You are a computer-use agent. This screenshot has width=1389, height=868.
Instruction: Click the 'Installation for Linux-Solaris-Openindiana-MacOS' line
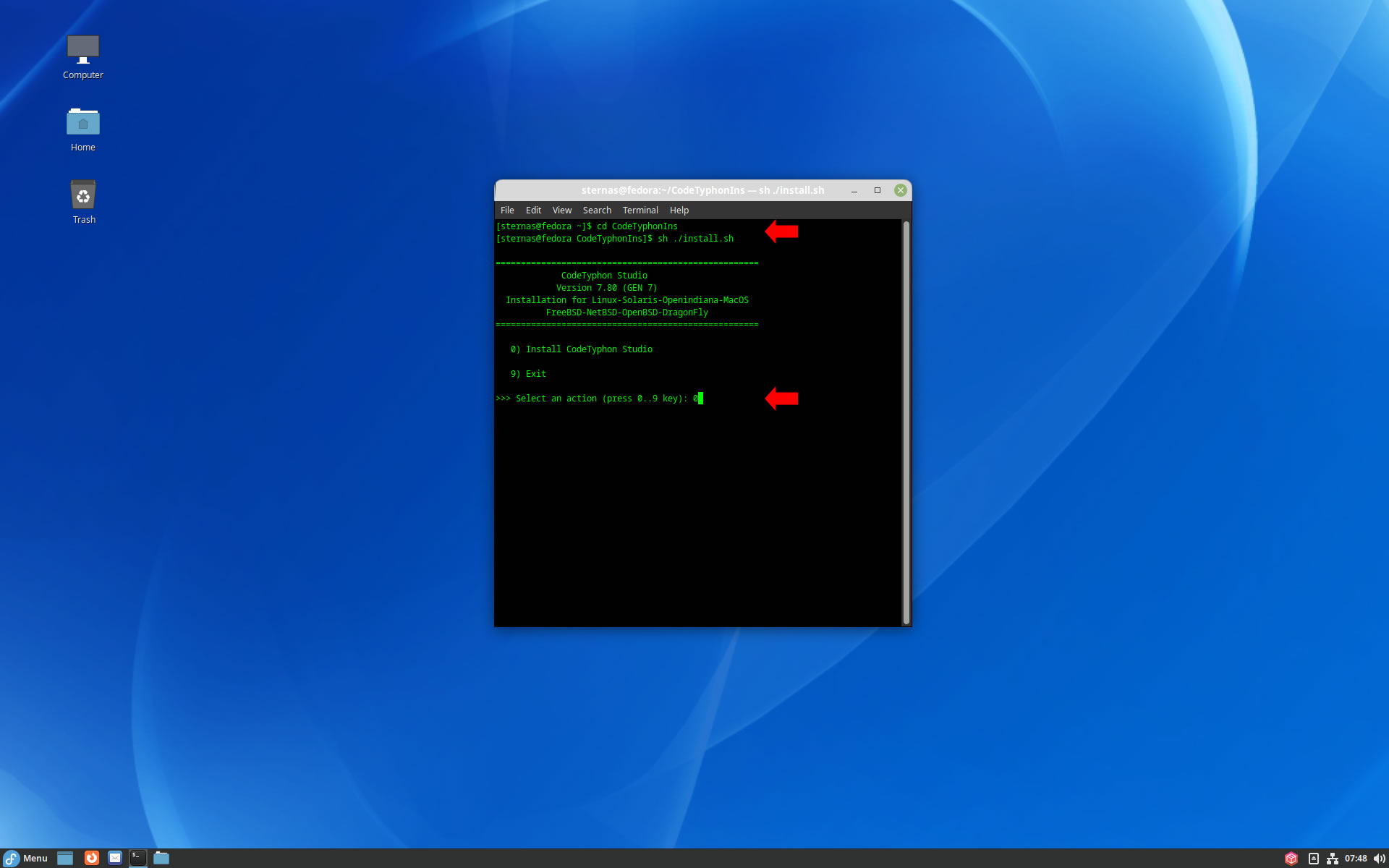coord(627,300)
